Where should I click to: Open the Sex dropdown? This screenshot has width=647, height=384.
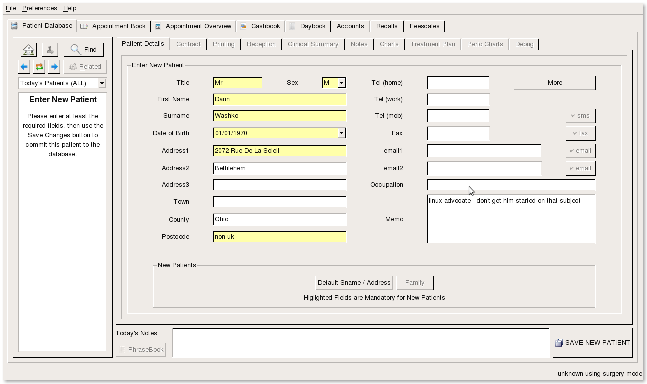coord(342,83)
